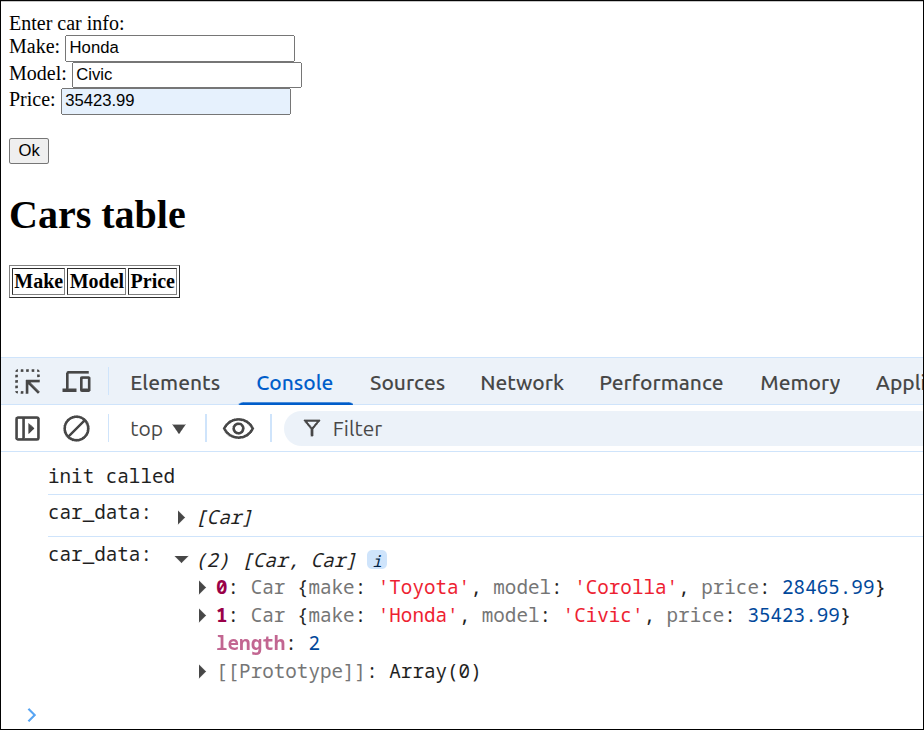Click the Price input showing 35423.99
Image resolution: width=924 pixels, height=730 pixels.
tap(175, 100)
